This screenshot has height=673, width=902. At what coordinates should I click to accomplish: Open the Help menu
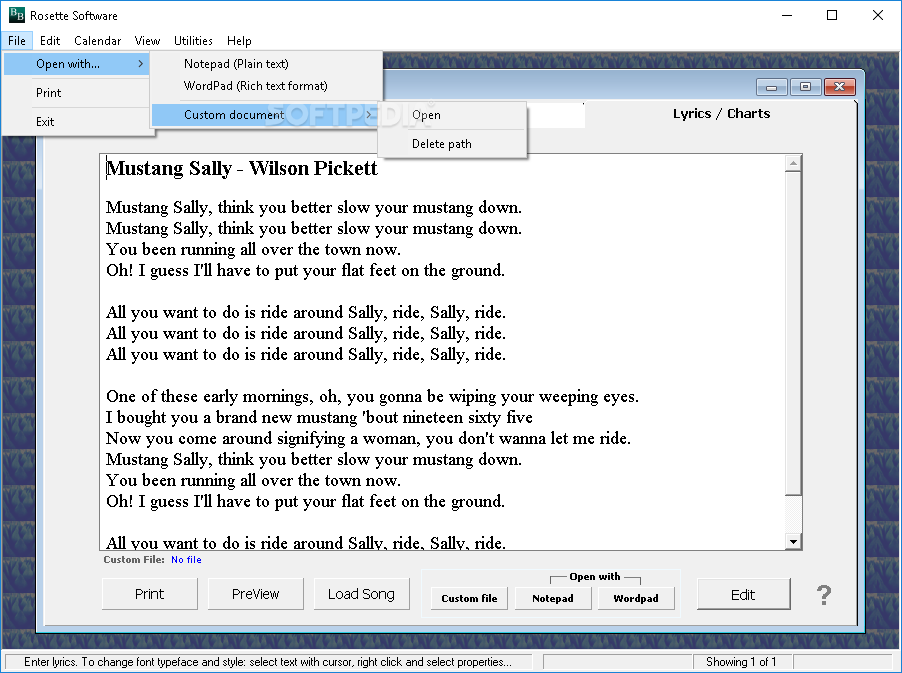[239, 41]
